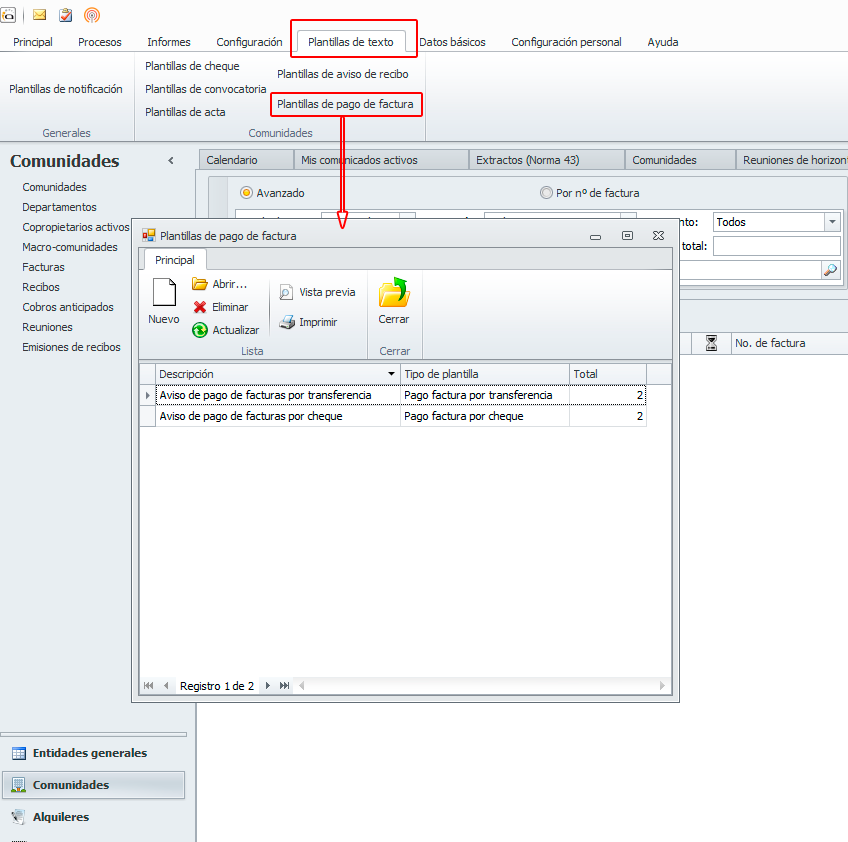Viewport: 848px width, 842px height.
Task: Open the Ayuda ribbon tab
Action: [662, 42]
